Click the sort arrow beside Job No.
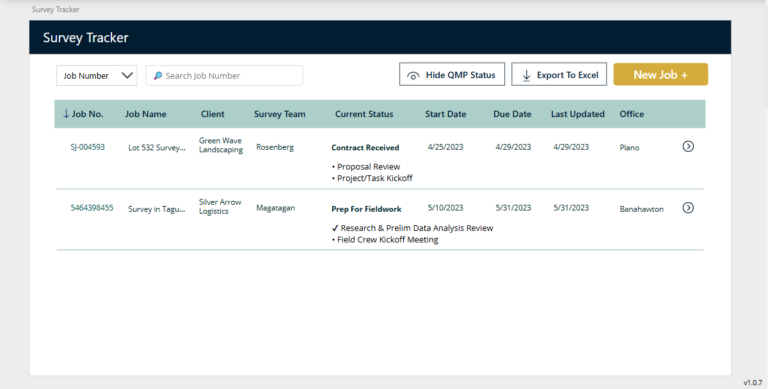The height and width of the screenshot is (389, 768). click(x=66, y=114)
